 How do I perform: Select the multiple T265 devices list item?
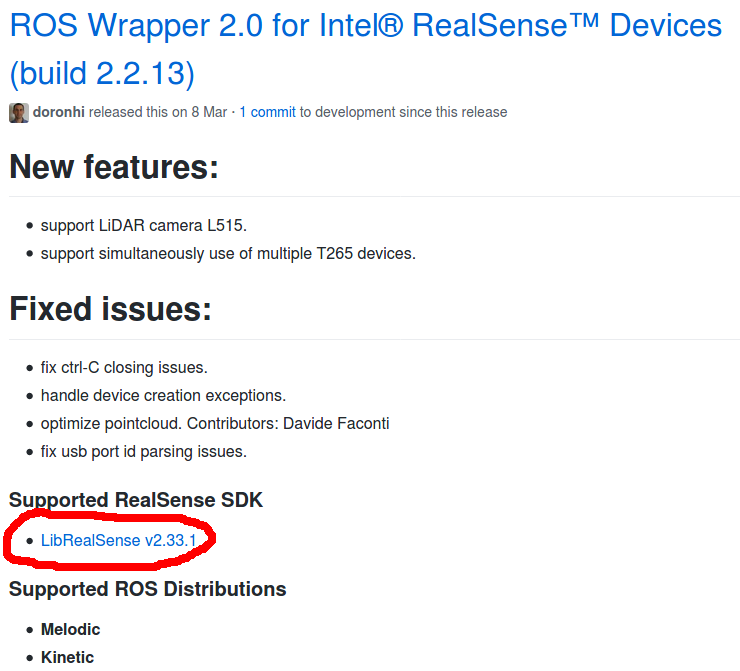[228, 254]
